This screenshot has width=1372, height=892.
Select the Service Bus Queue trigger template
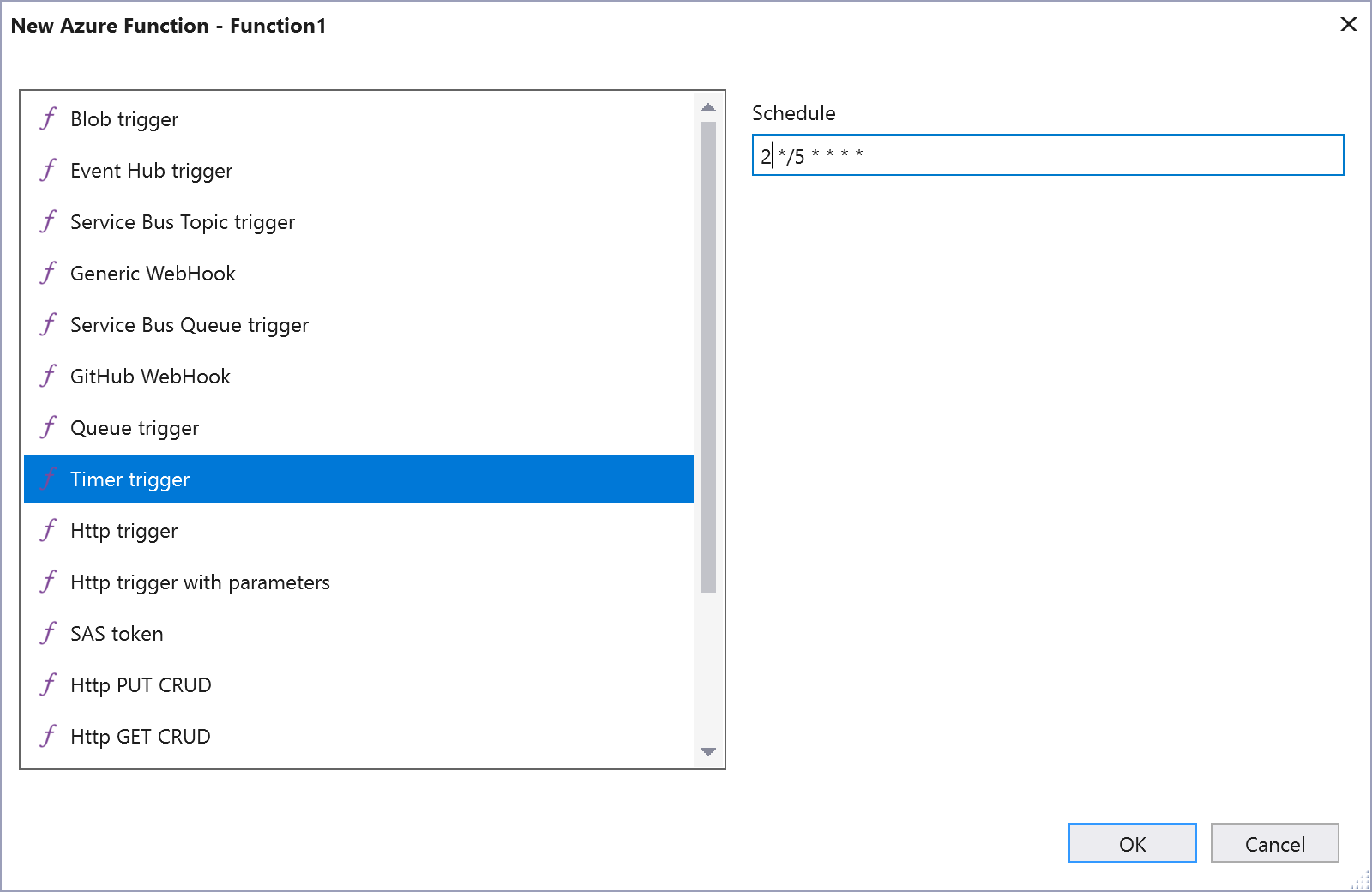190,324
